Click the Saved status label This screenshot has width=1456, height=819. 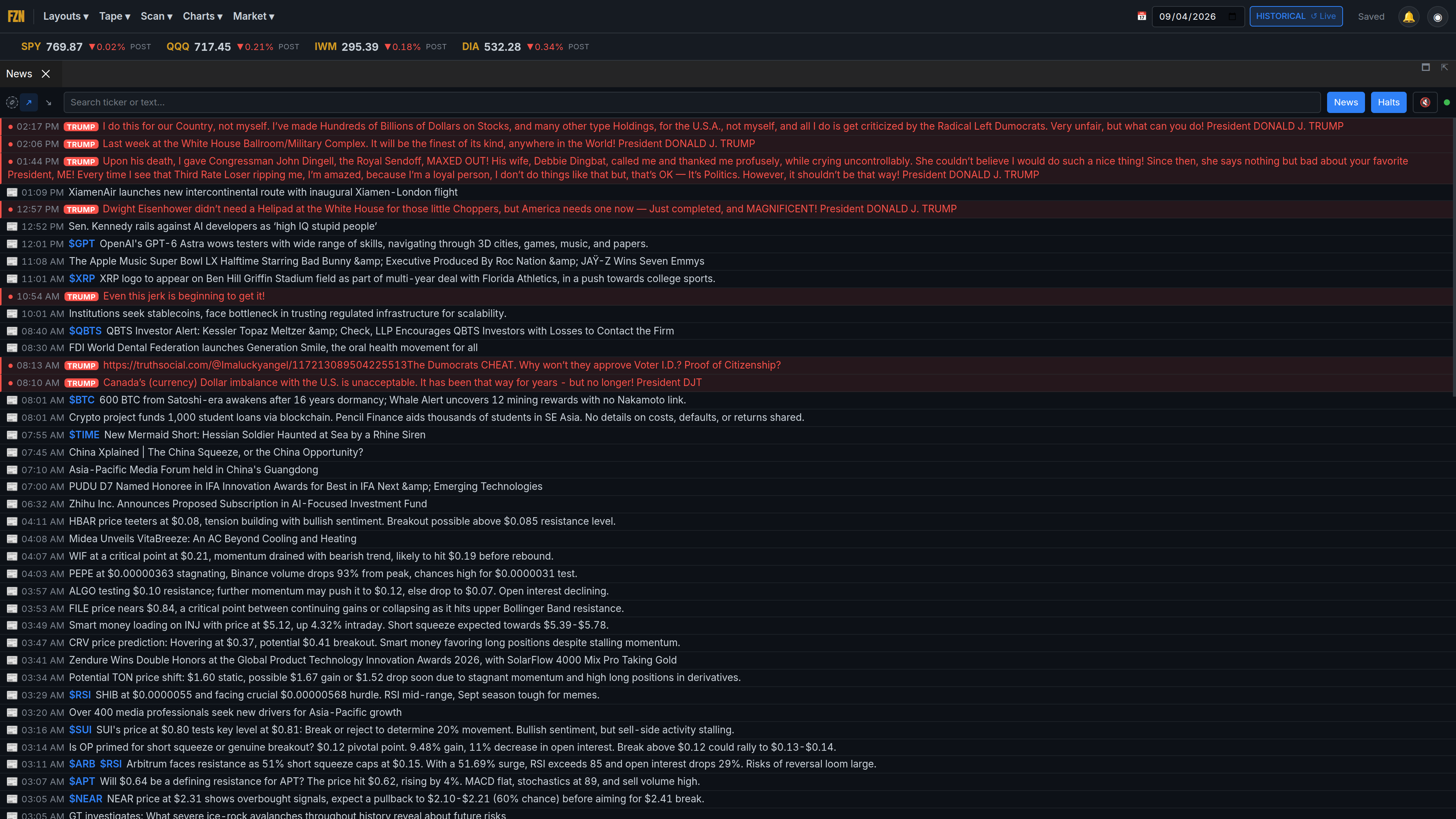tap(1371, 16)
